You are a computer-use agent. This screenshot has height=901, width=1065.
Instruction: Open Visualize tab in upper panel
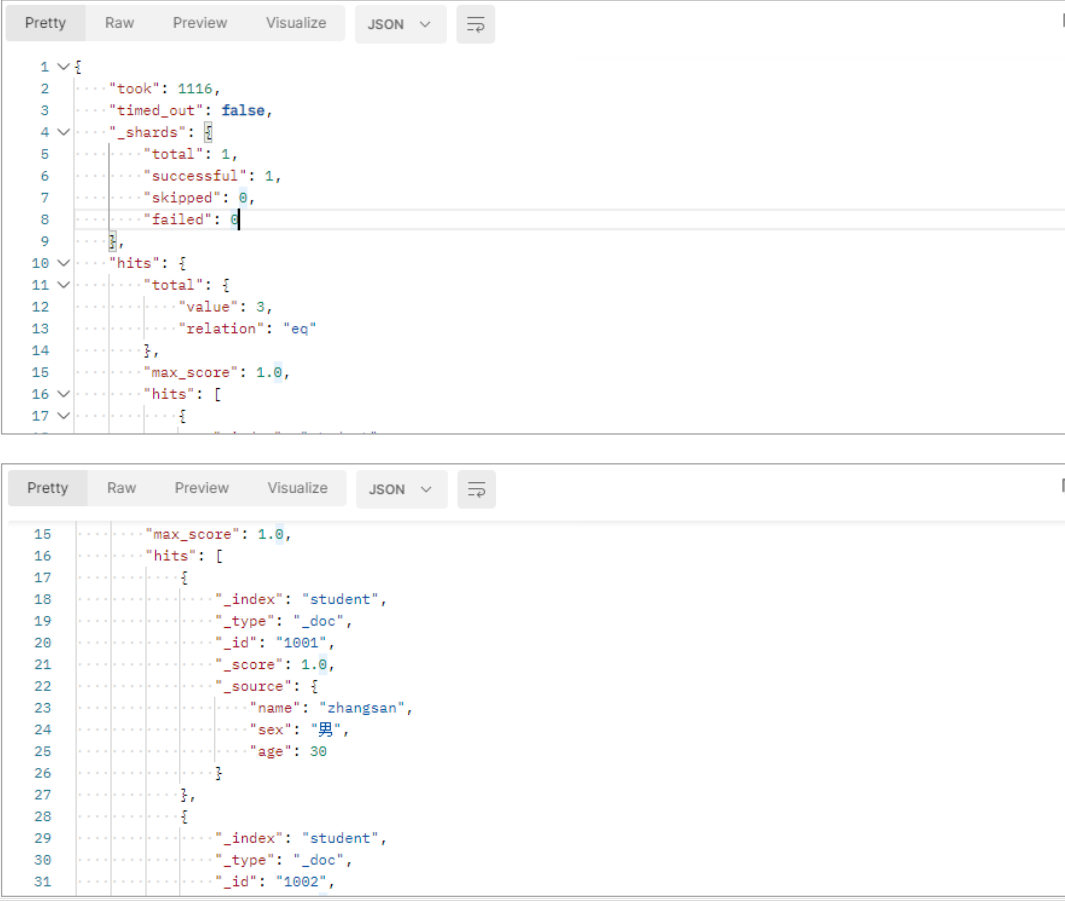[296, 23]
